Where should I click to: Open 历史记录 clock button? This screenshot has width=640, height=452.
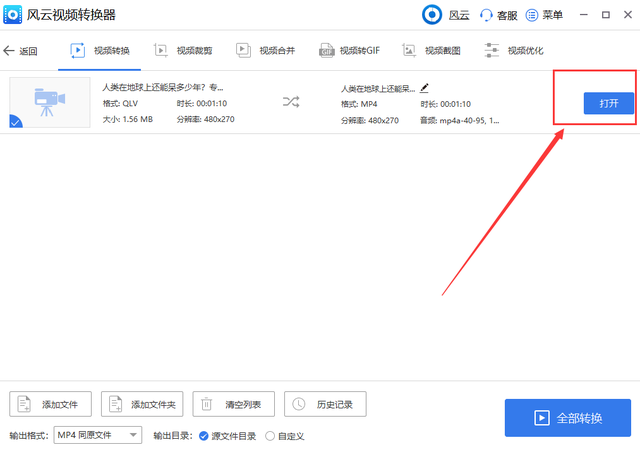click(x=325, y=404)
